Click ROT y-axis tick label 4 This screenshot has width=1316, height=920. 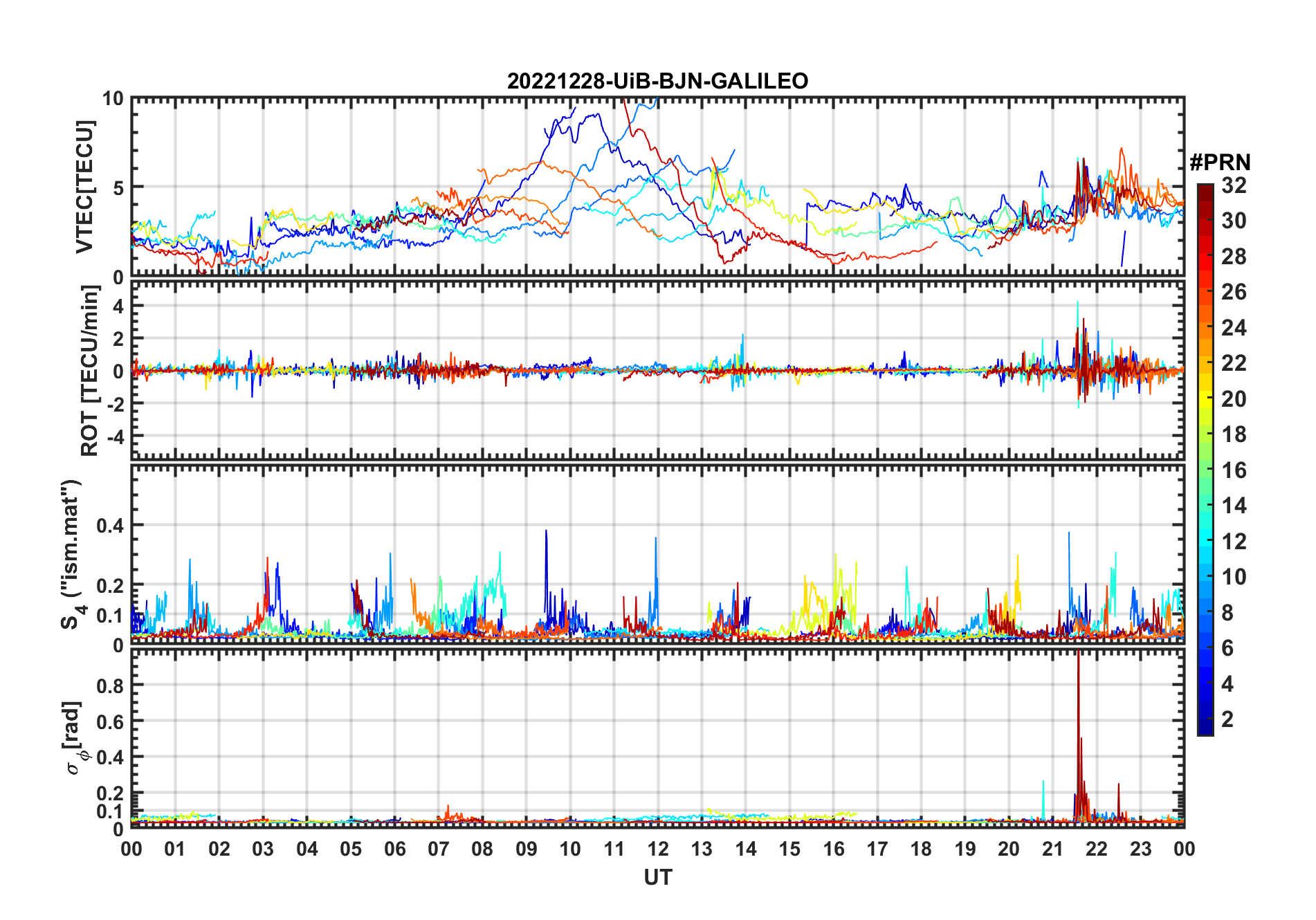tap(118, 306)
